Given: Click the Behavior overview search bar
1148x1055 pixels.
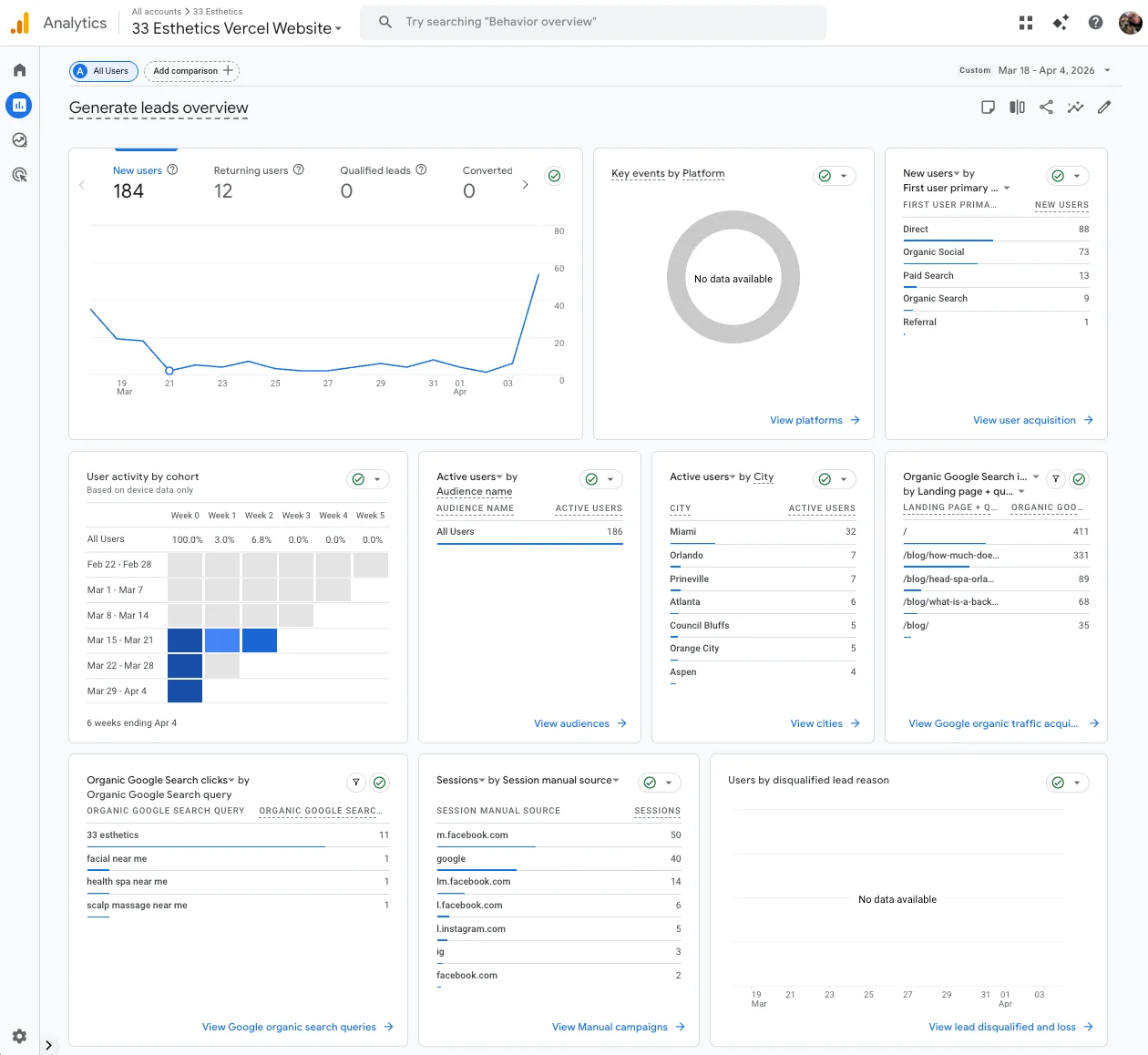Looking at the screenshot, I should [x=592, y=21].
